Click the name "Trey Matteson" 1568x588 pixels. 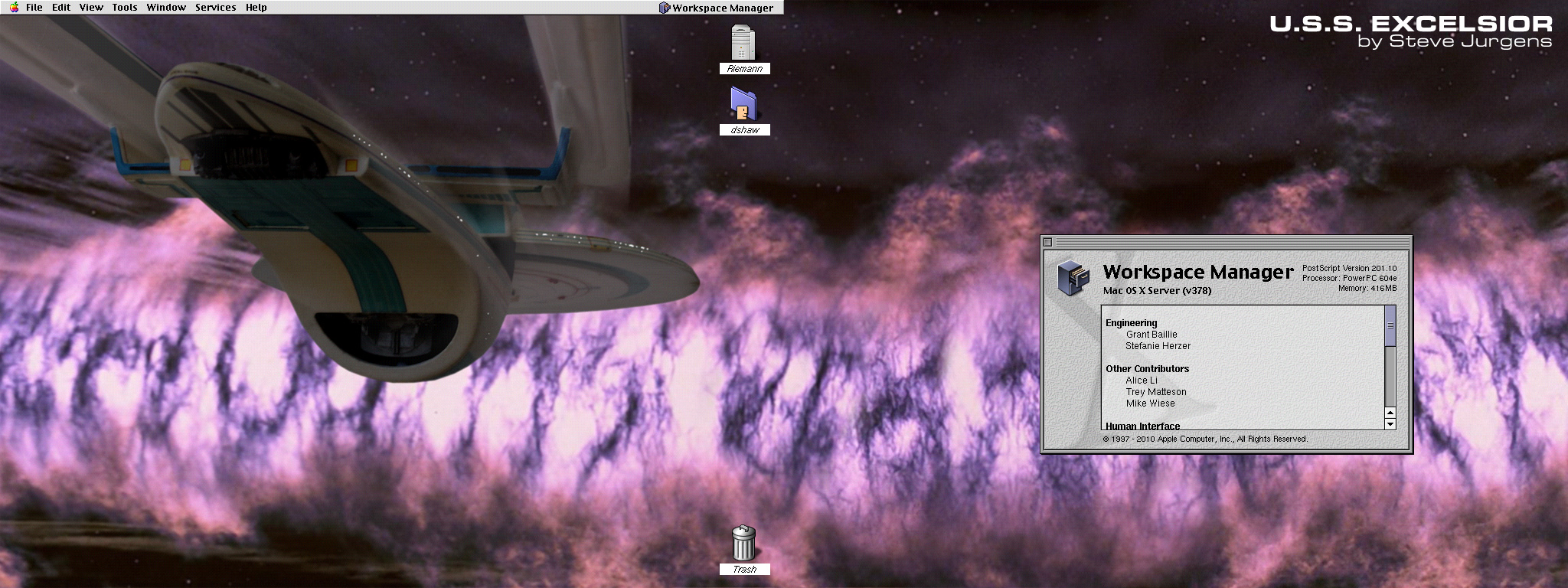point(1156,392)
